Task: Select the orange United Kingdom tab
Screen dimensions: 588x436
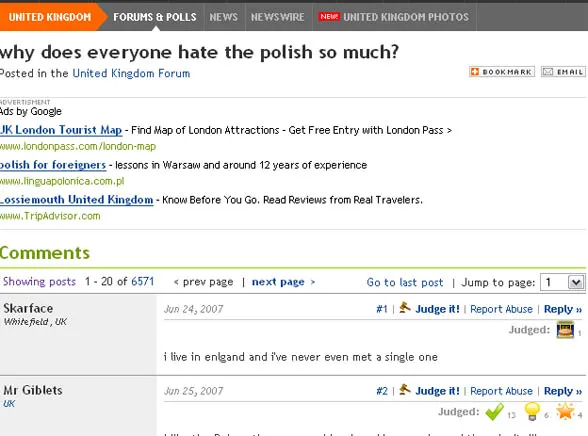Action: coord(50,17)
